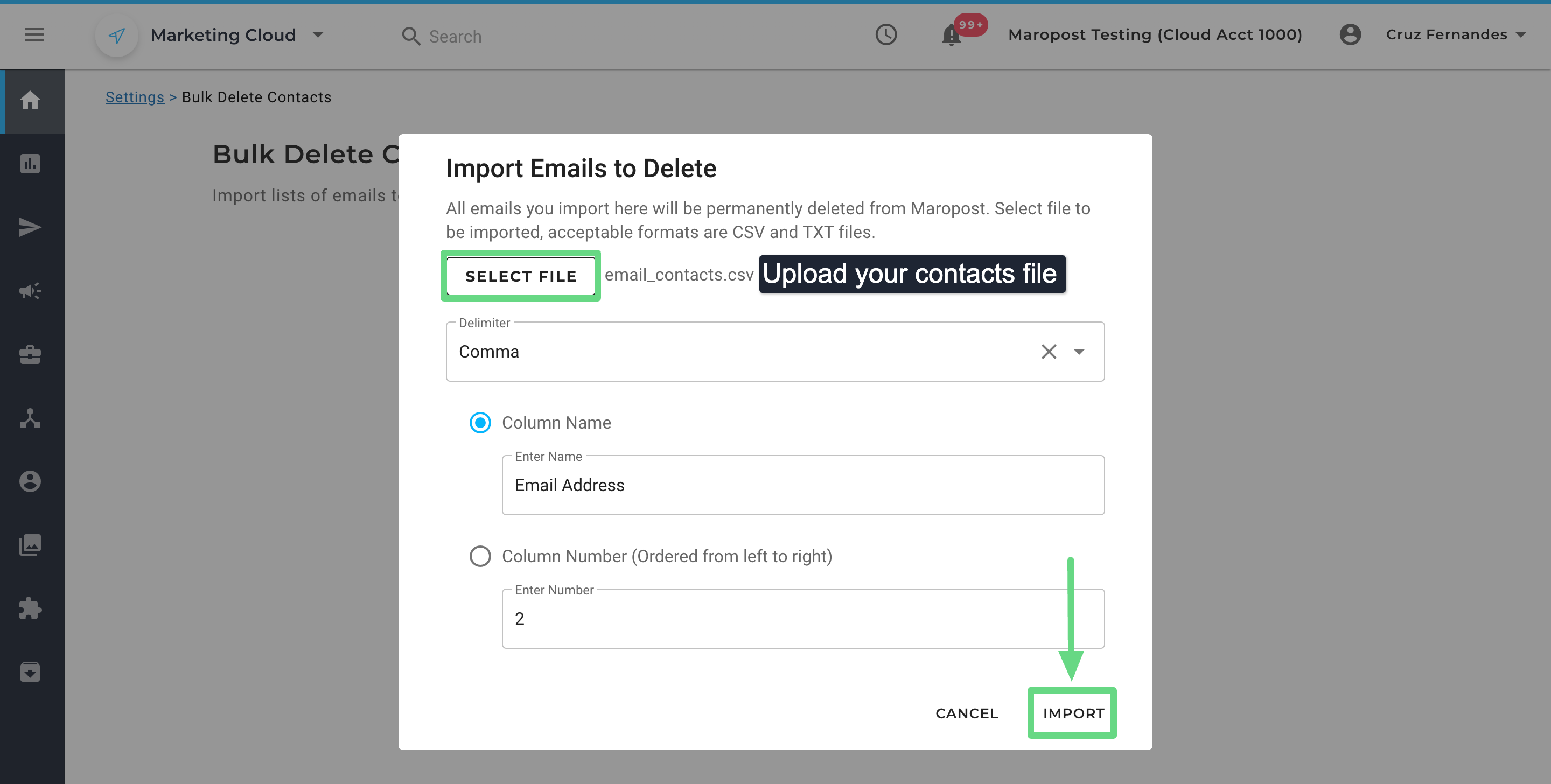Open the clock history icon

pos(886,35)
